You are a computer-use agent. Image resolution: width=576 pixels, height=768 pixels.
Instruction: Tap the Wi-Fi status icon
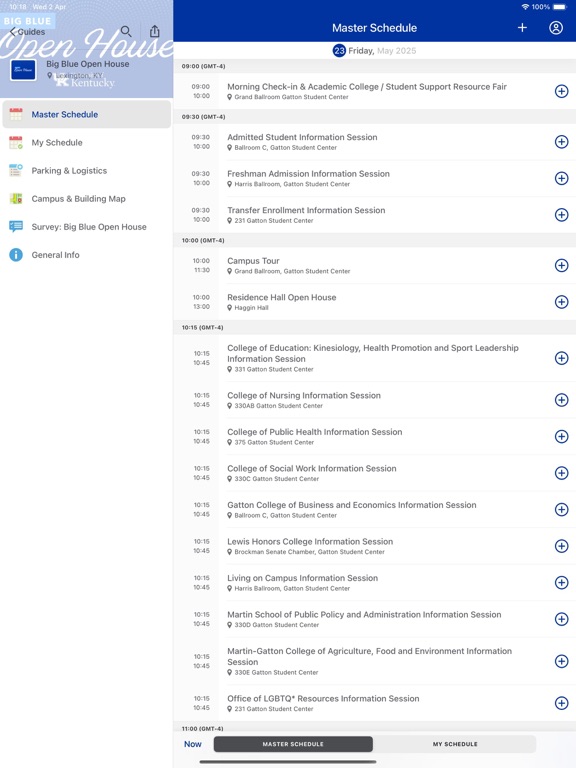coord(525,7)
